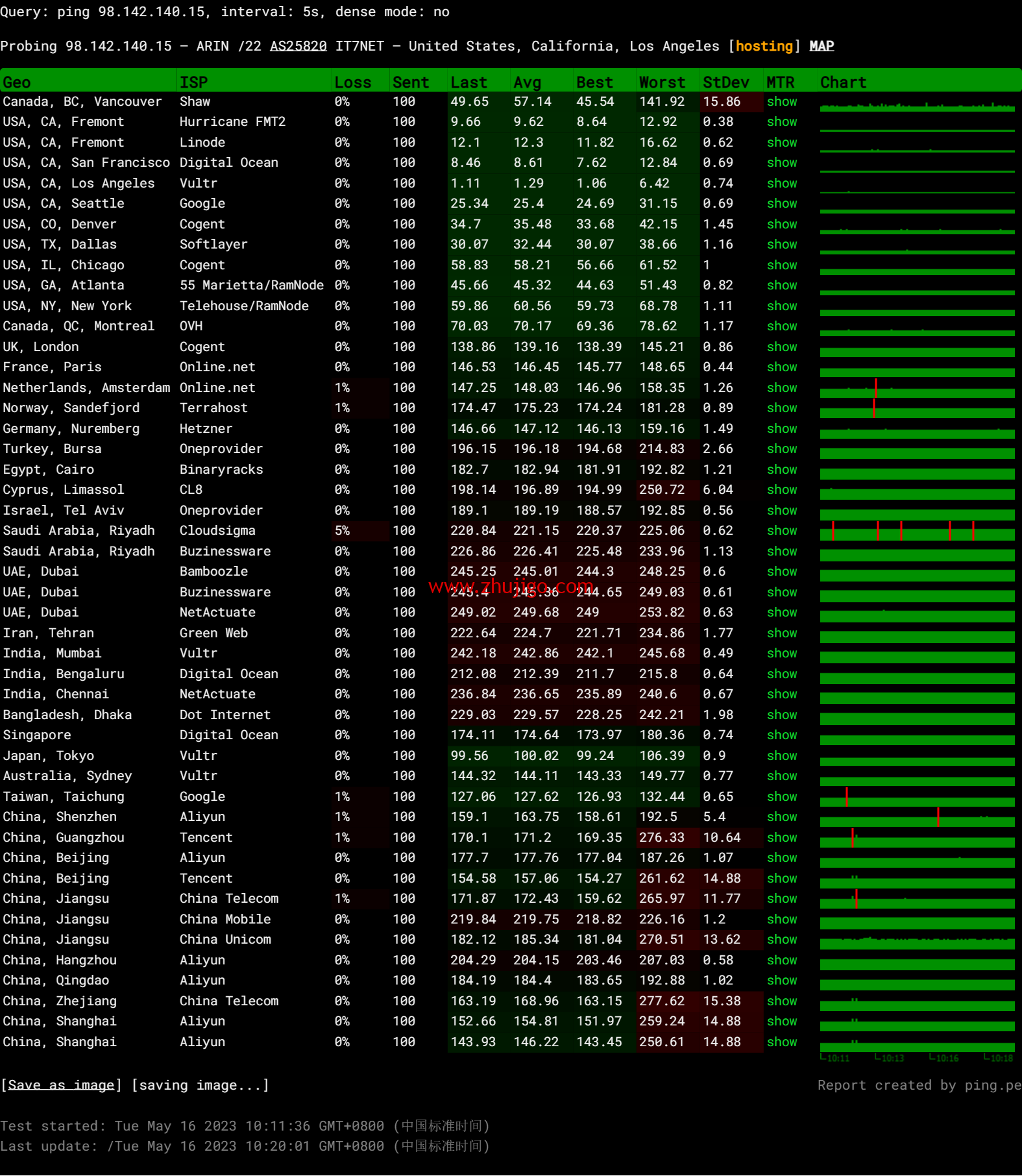Open the AS25820 link

[298, 46]
